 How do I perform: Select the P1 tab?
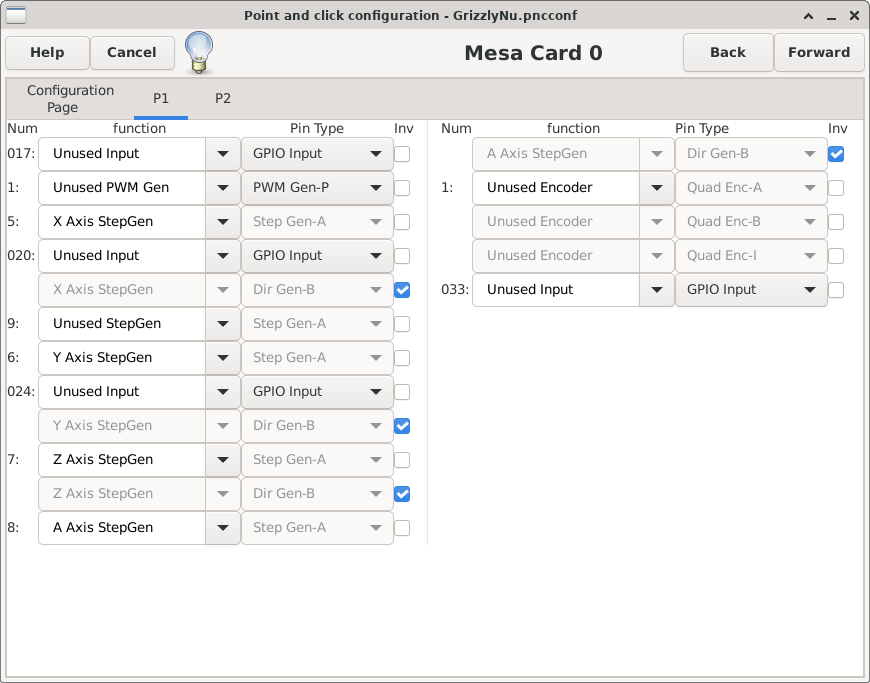[161, 99]
